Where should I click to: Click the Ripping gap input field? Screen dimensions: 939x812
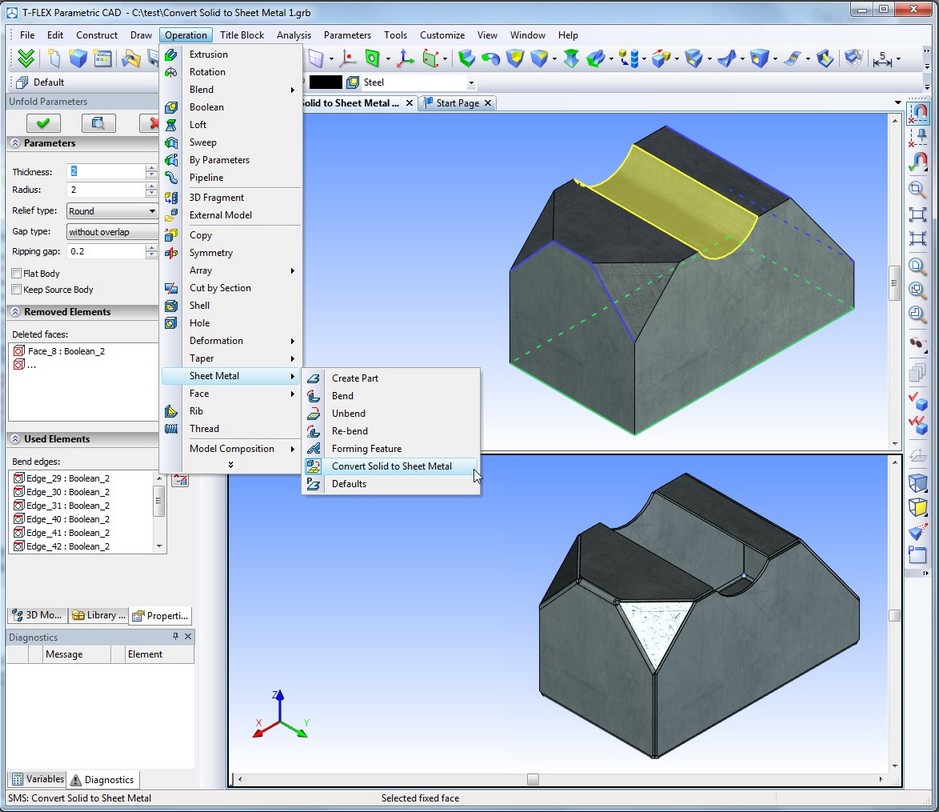[x=105, y=252]
